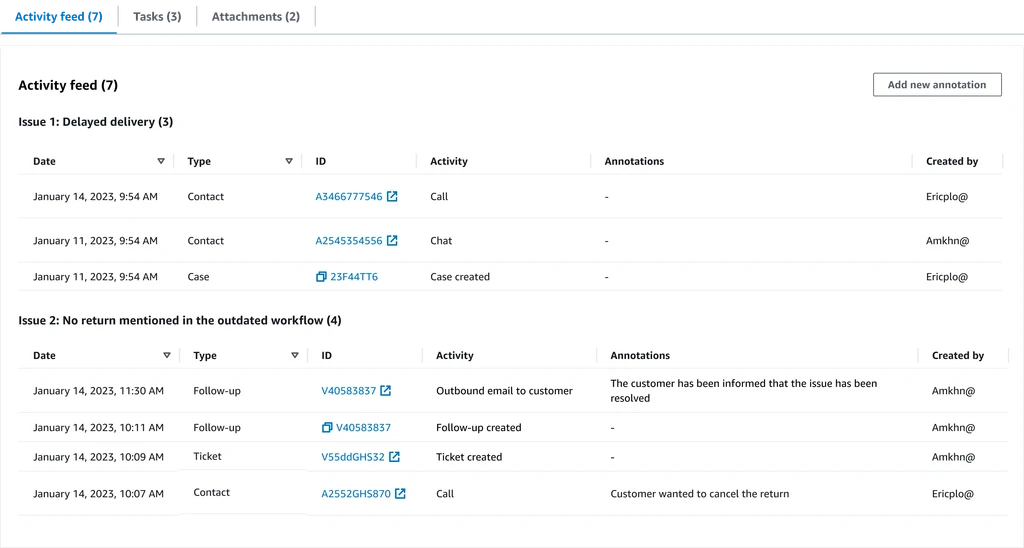The image size is (1024, 548).
Task: Switch to the Tasks (3) tab
Action: (157, 17)
